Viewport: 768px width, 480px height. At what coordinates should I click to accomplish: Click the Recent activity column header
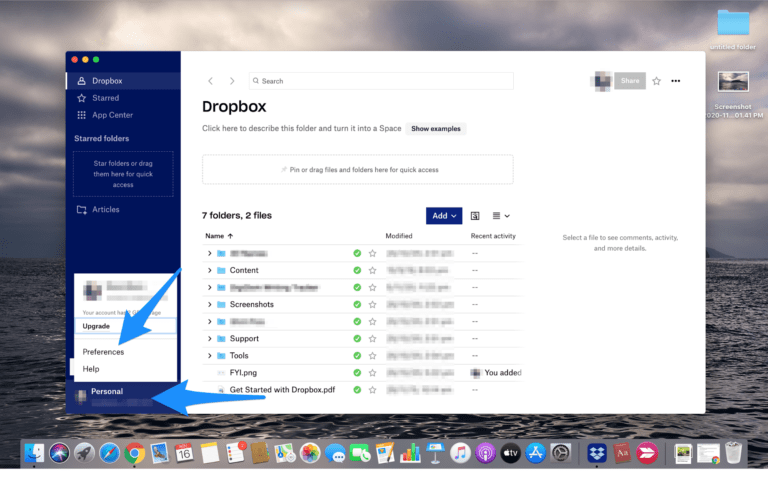pos(493,236)
